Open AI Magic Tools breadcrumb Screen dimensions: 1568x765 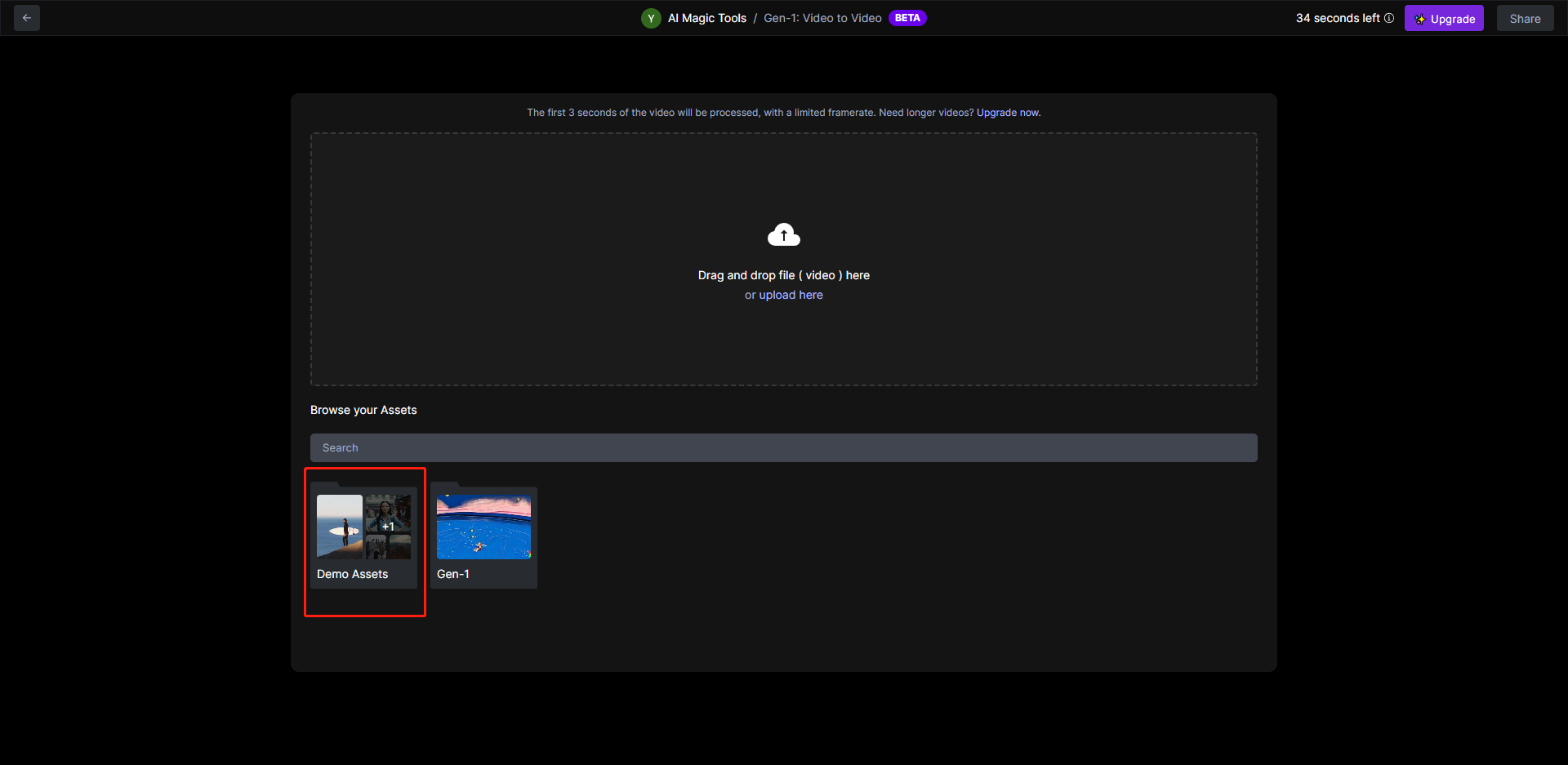point(707,18)
